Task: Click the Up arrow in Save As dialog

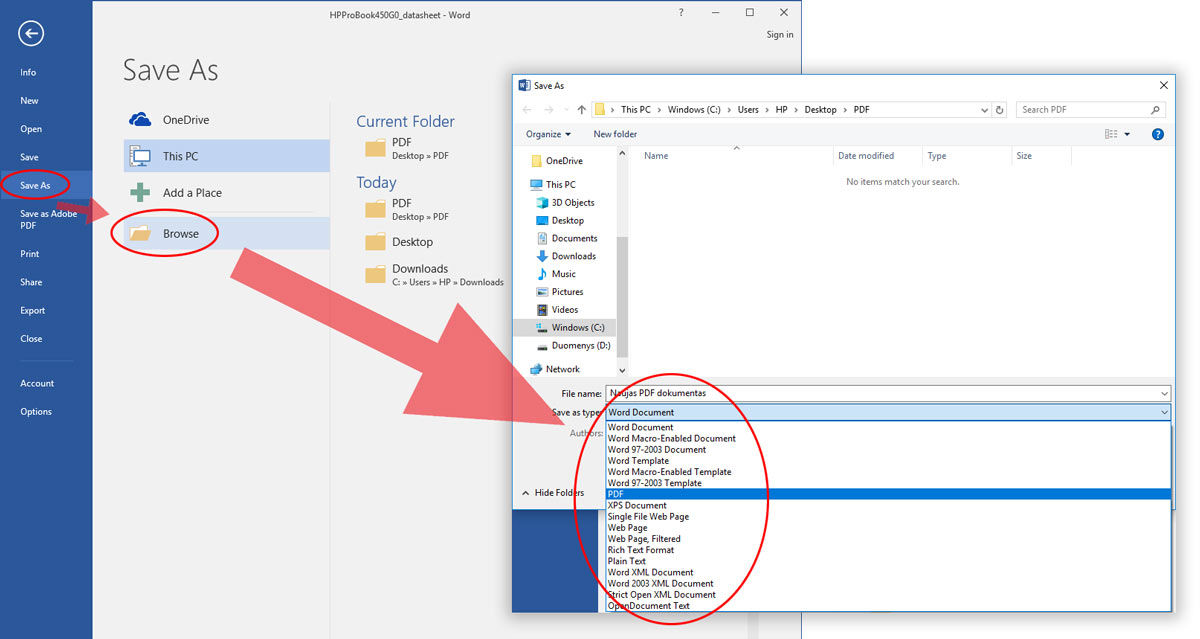Action: [582, 110]
